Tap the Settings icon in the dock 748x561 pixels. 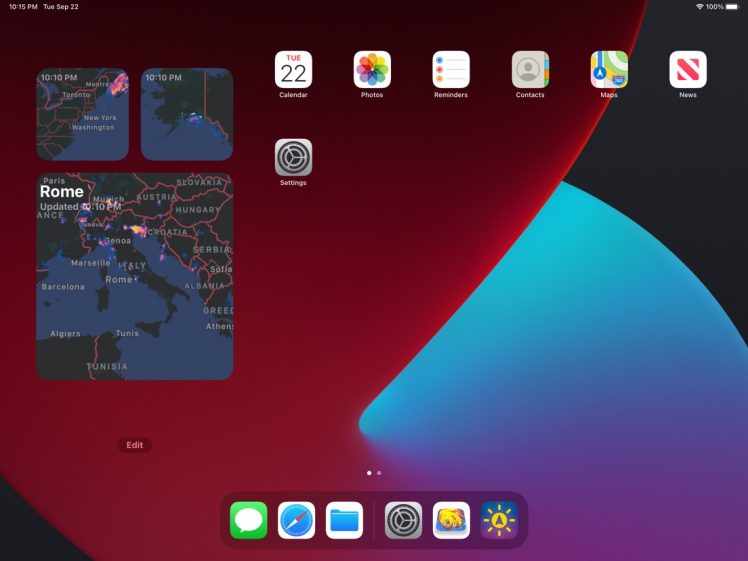click(404, 520)
